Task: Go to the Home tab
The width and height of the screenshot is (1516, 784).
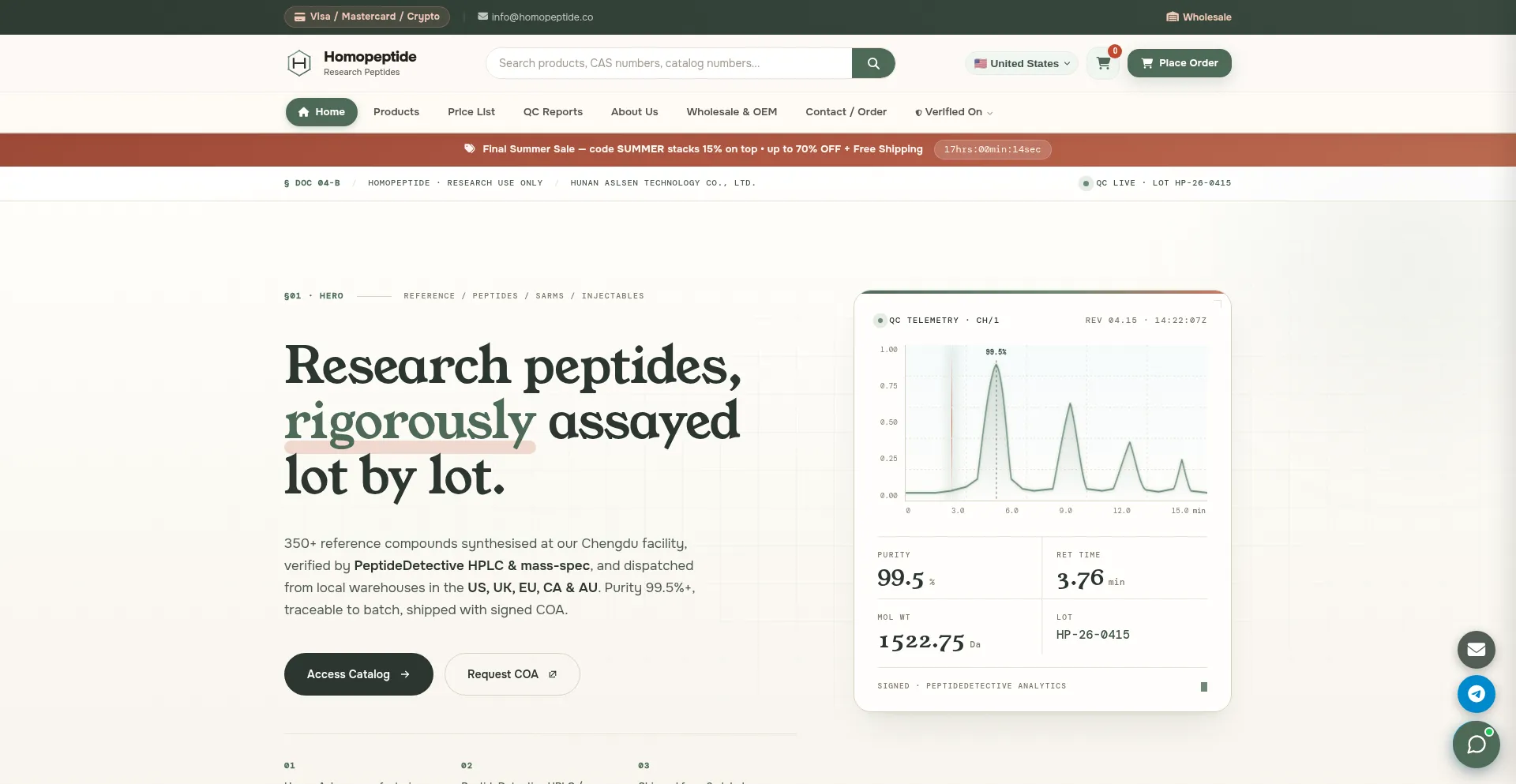Action: 321,112
